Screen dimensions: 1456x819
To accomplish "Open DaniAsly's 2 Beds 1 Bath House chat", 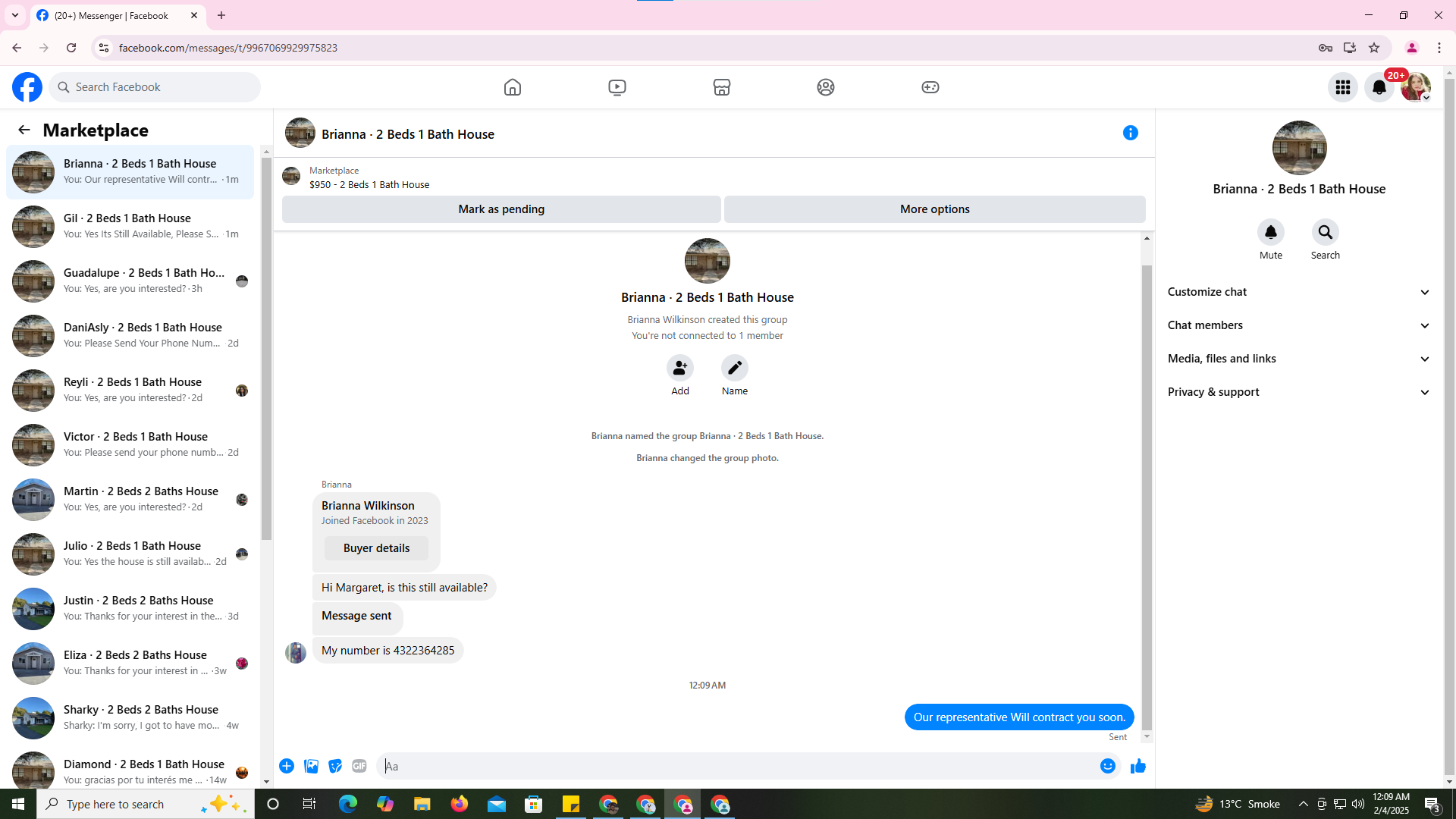I will coord(130,335).
